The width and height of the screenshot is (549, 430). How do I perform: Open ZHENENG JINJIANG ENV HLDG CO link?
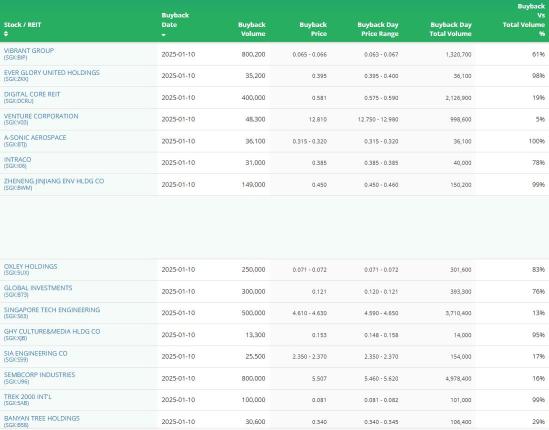[x=54, y=181]
